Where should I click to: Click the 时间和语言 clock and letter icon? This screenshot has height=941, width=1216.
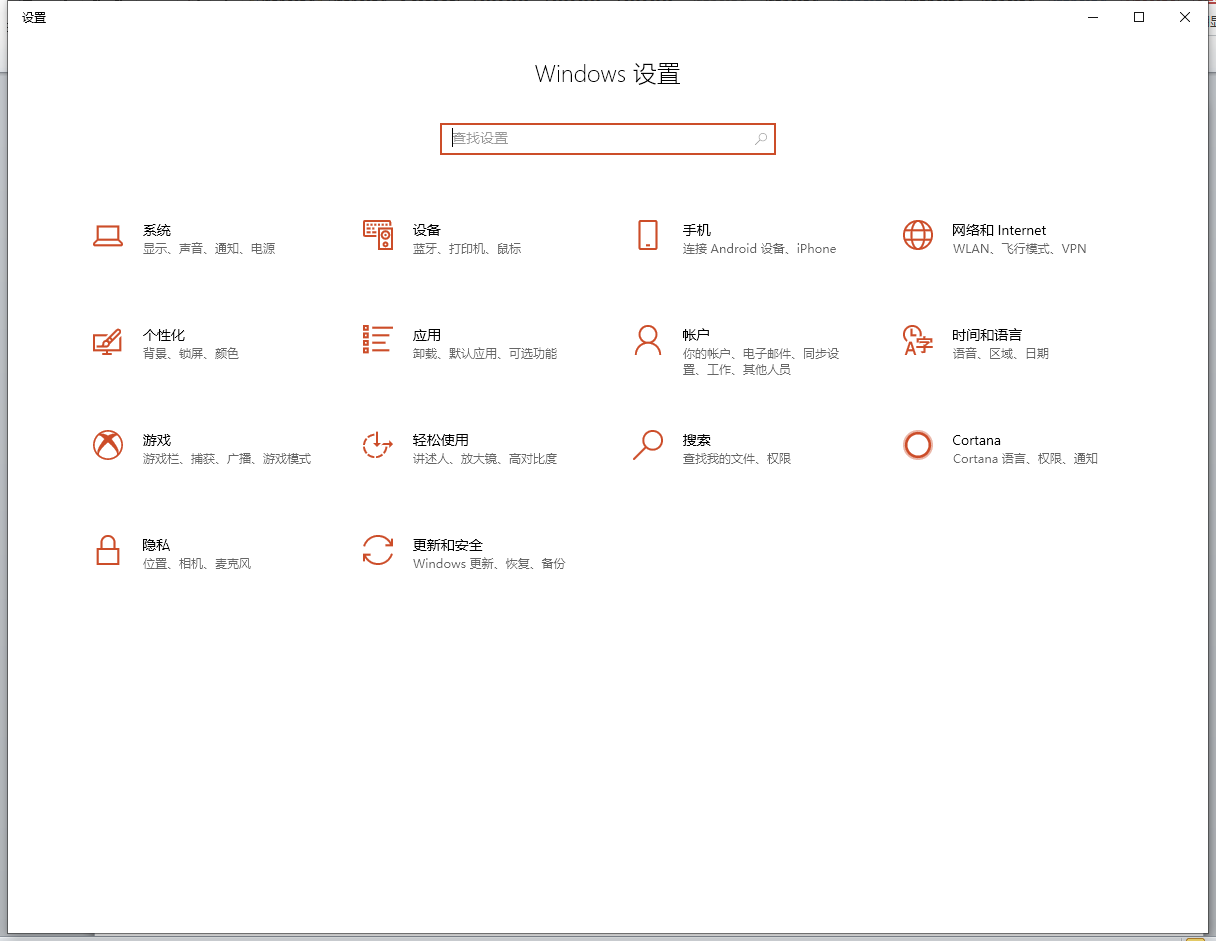(917, 340)
